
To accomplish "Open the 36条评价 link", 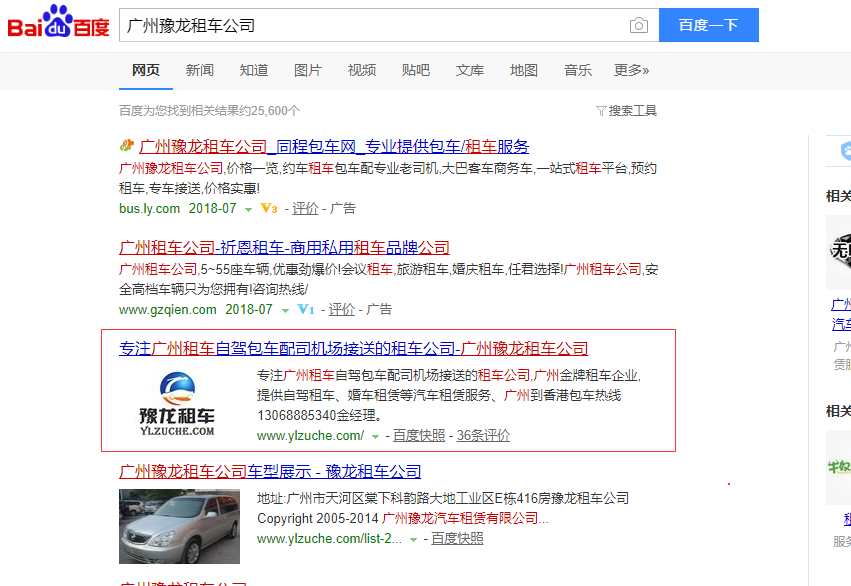I will tap(483, 436).
